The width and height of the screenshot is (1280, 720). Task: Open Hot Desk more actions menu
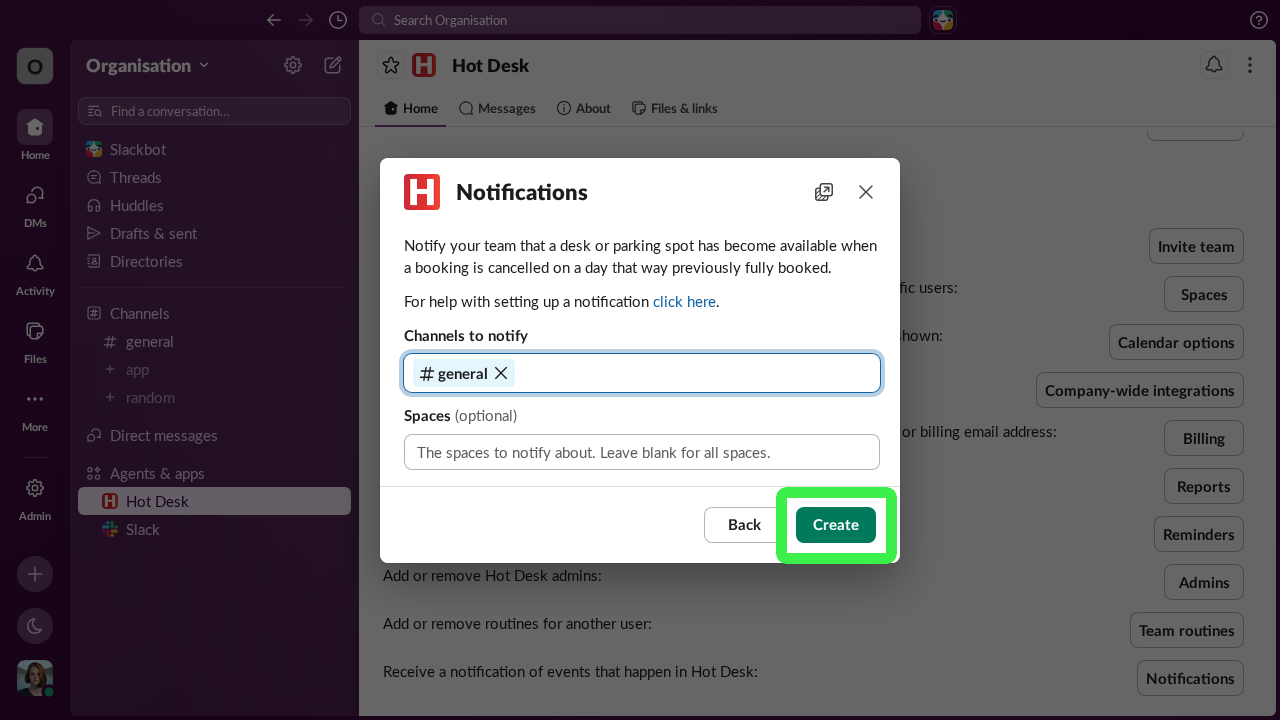pyautogui.click(x=1250, y=65)
